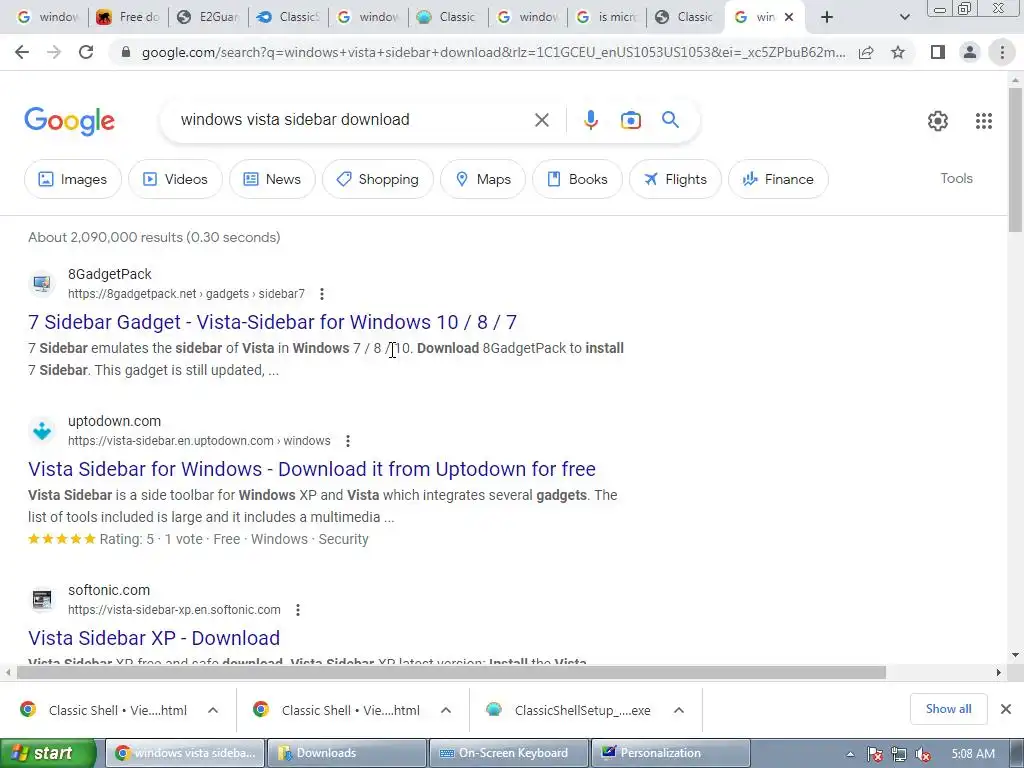Filter results by News
This screenshot has height=768, width=1024.
pos(272,179)
